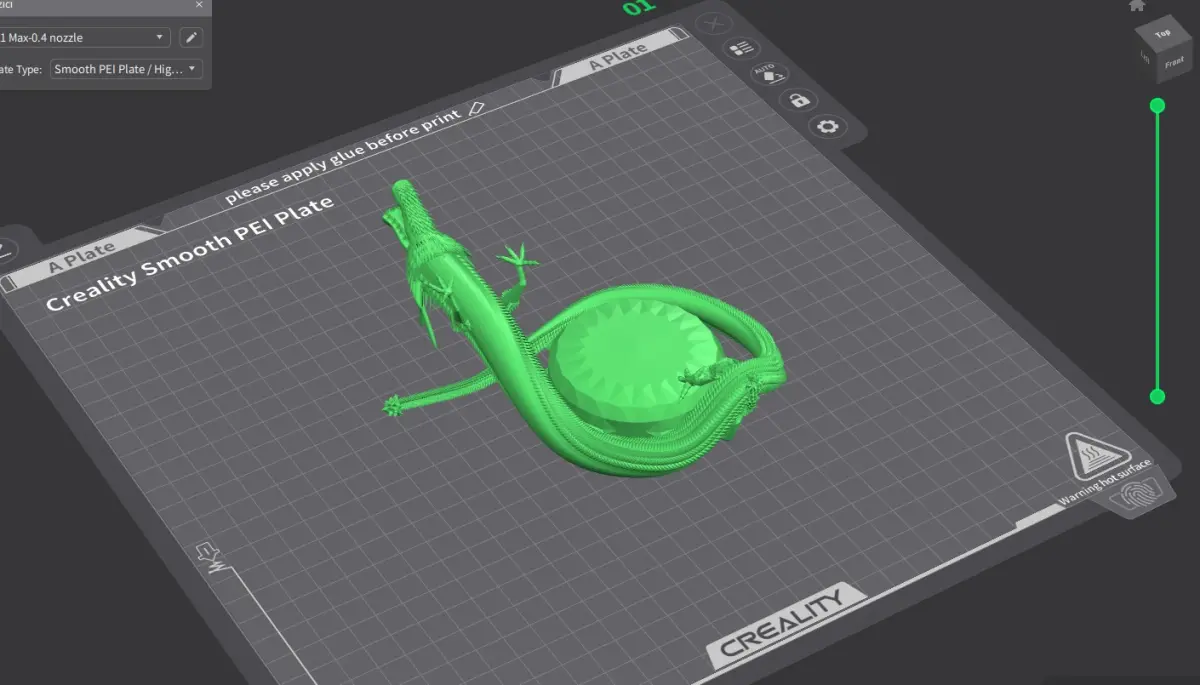Click the home view icon
The height and width of the screenshot is (685, 1200).
[1136, 5]
